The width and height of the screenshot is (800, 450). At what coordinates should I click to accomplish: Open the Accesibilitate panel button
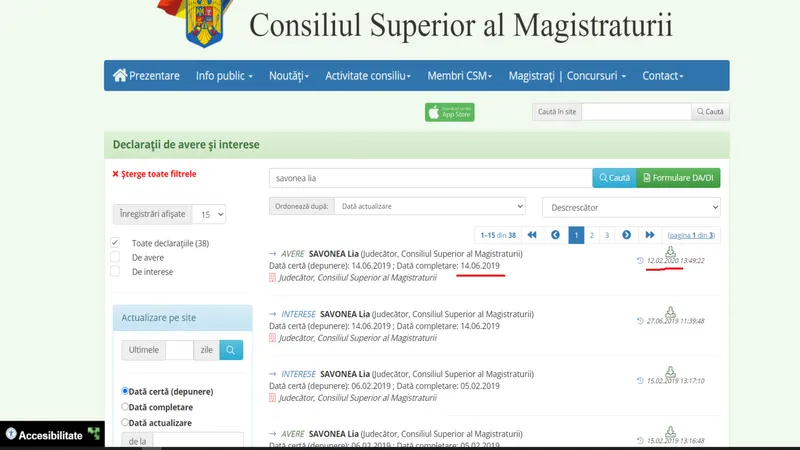[52, 435]
